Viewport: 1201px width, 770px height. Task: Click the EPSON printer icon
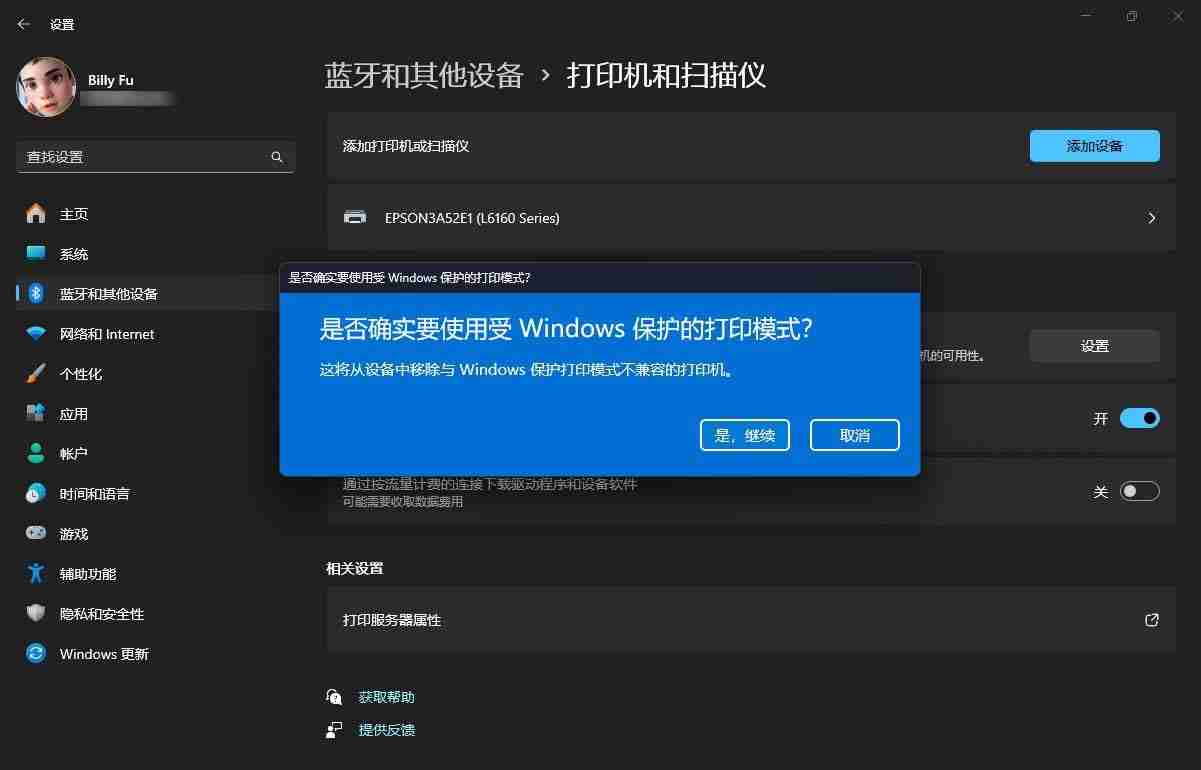click(x=355, y=217)
